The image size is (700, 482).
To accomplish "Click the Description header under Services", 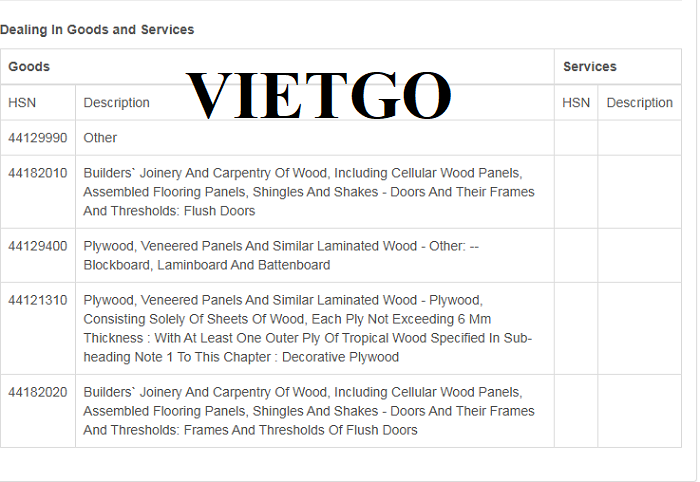I will 639,103.
